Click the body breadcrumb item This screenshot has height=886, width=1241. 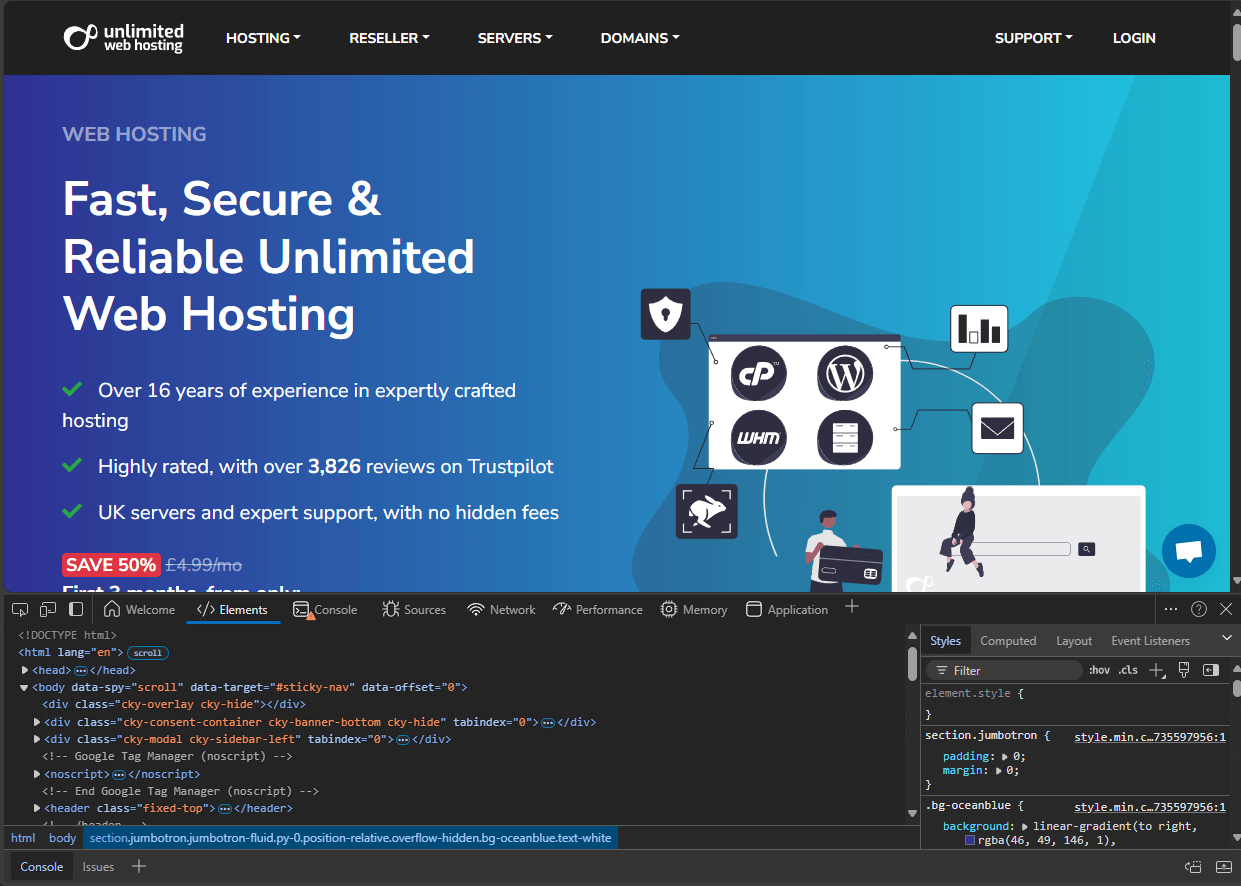62,838
